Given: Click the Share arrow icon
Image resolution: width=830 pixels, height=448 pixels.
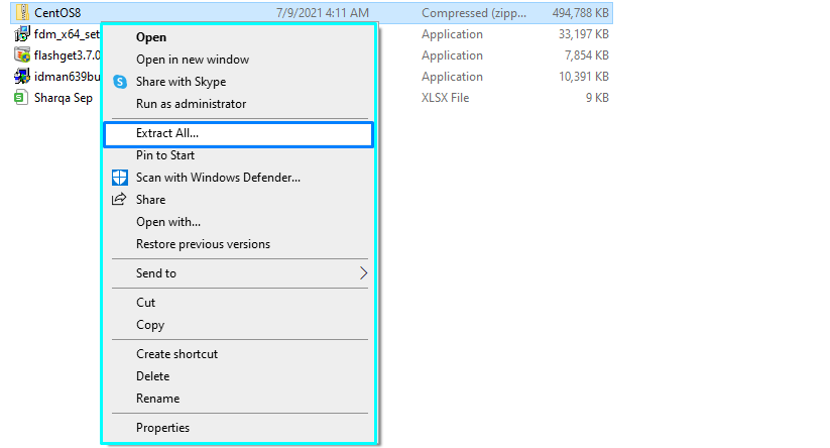Looking at the screenshot, I should 119,199.
